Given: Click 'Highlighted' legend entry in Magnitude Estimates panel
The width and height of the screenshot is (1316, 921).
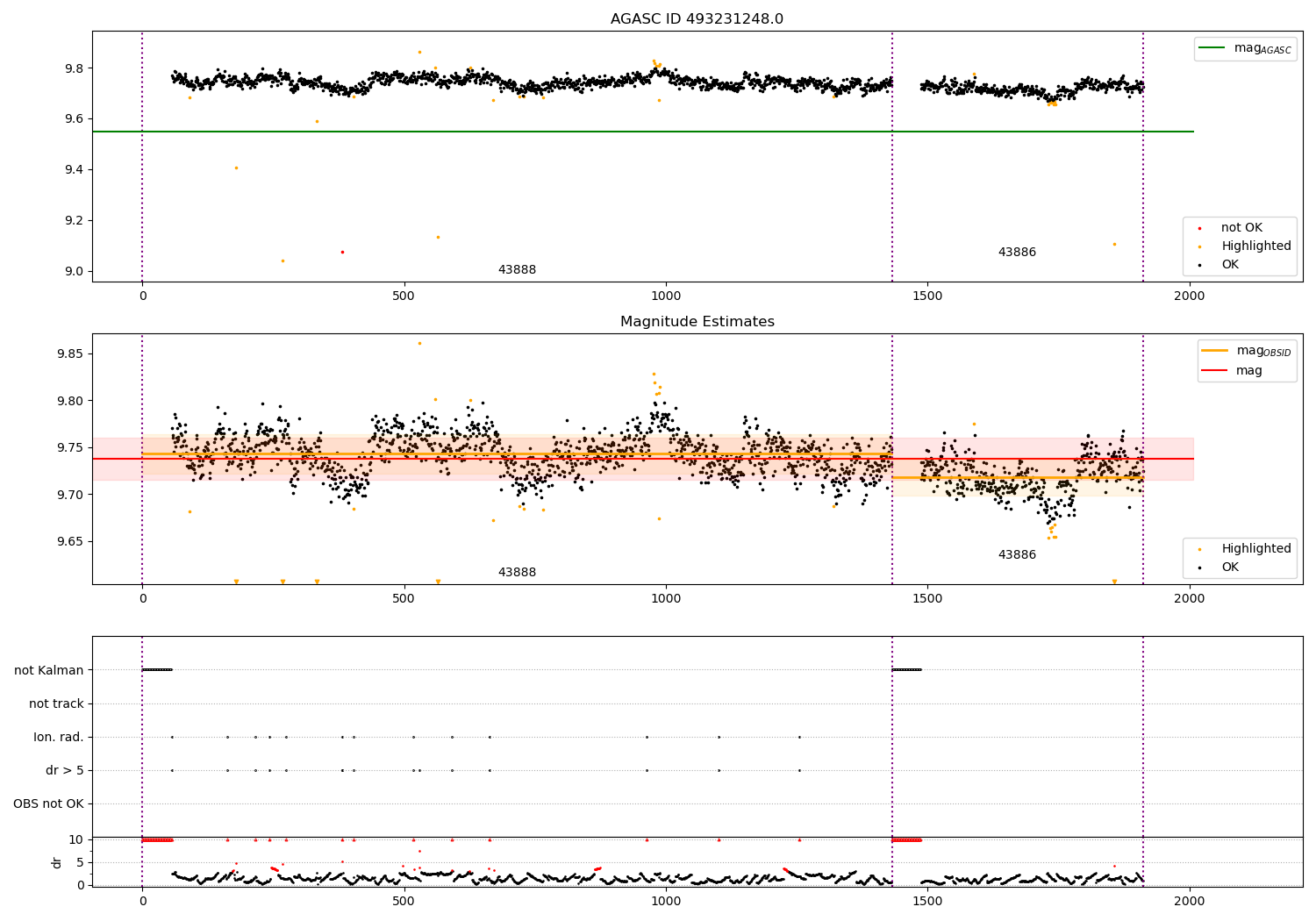Looking at the screenshot, I should [1246, 549].
